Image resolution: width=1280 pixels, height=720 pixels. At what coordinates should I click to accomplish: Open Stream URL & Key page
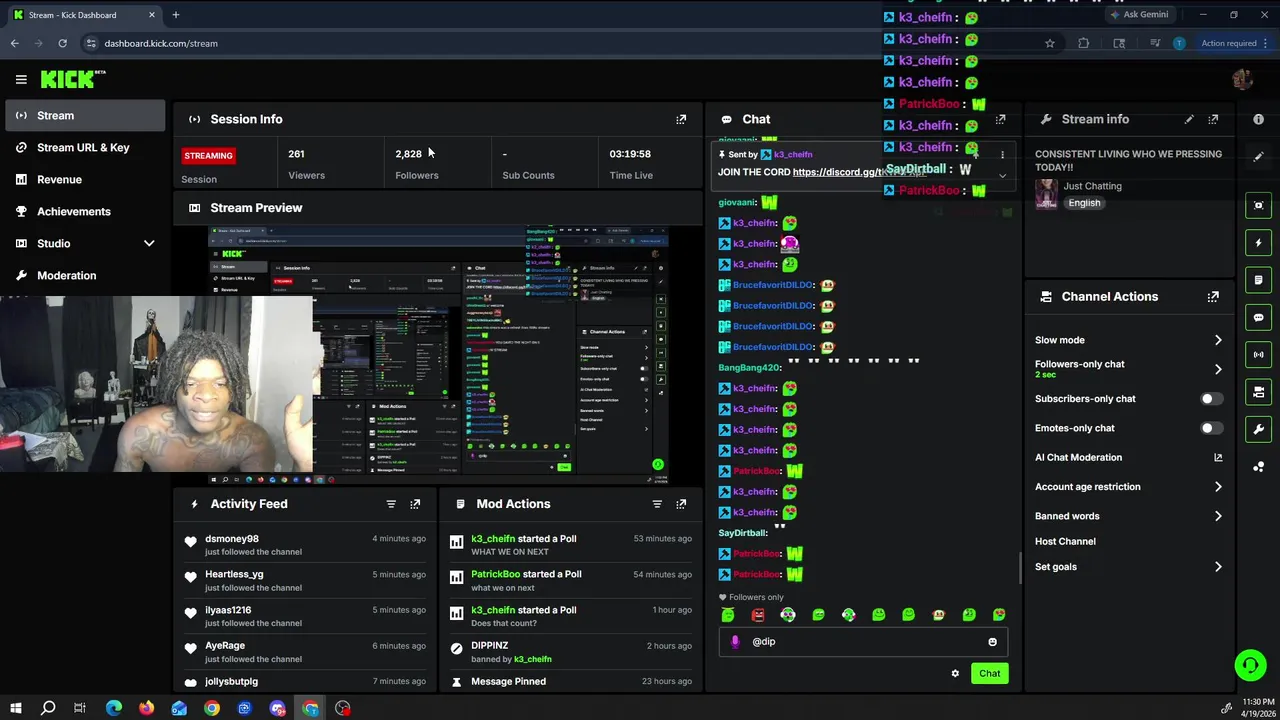[85, 147]
